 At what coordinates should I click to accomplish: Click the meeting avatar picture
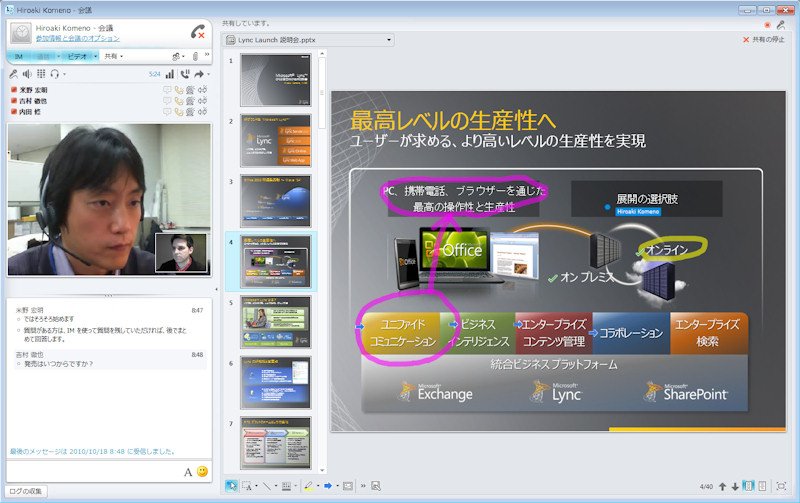(x=21, y=33)
